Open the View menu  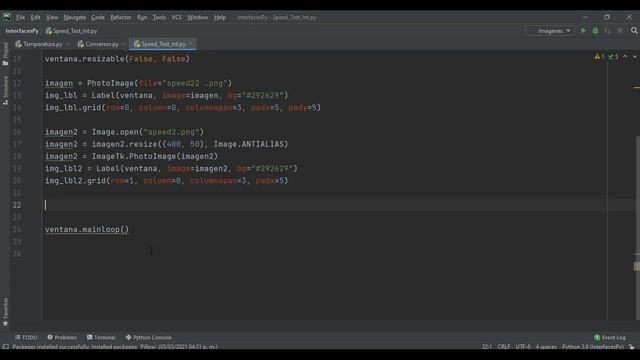click(x=52, y=18)
